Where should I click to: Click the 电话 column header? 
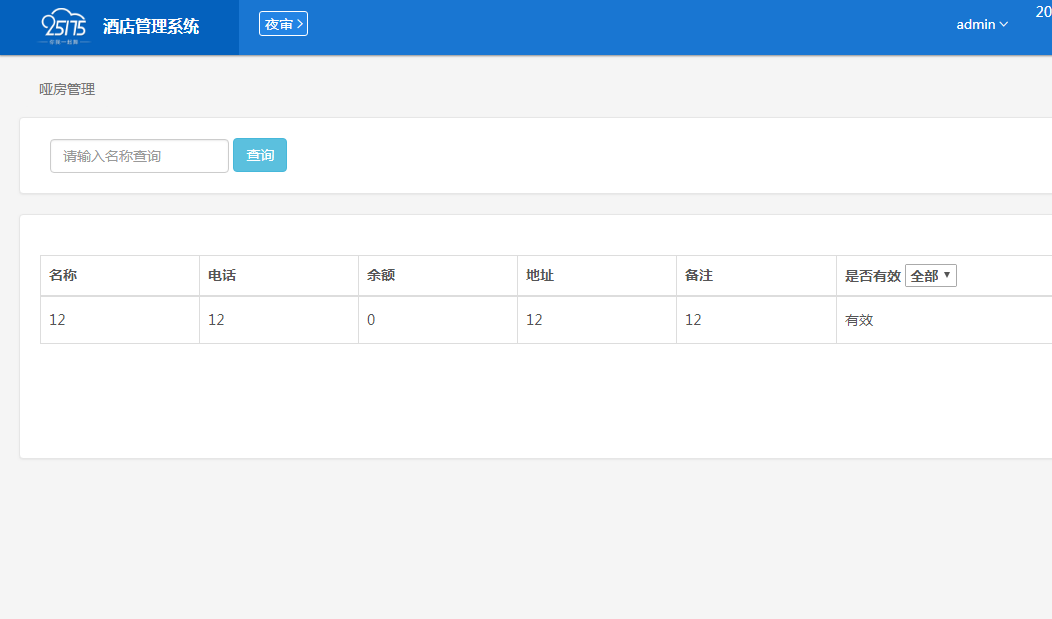click(222, 276)
